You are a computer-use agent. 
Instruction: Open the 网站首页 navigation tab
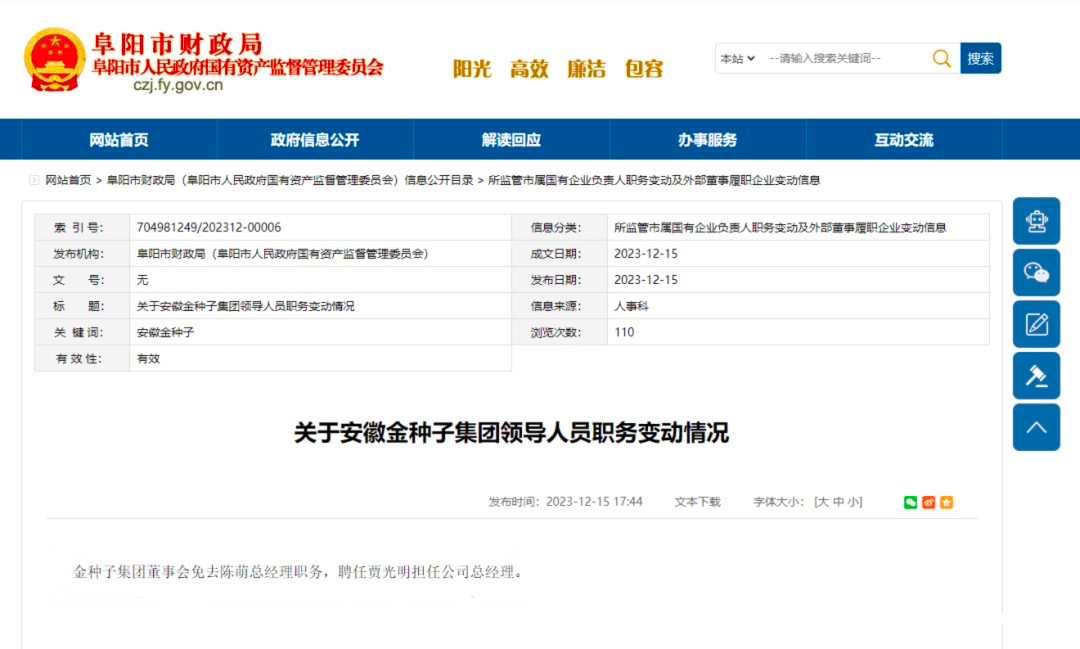(x=119, y=140)
